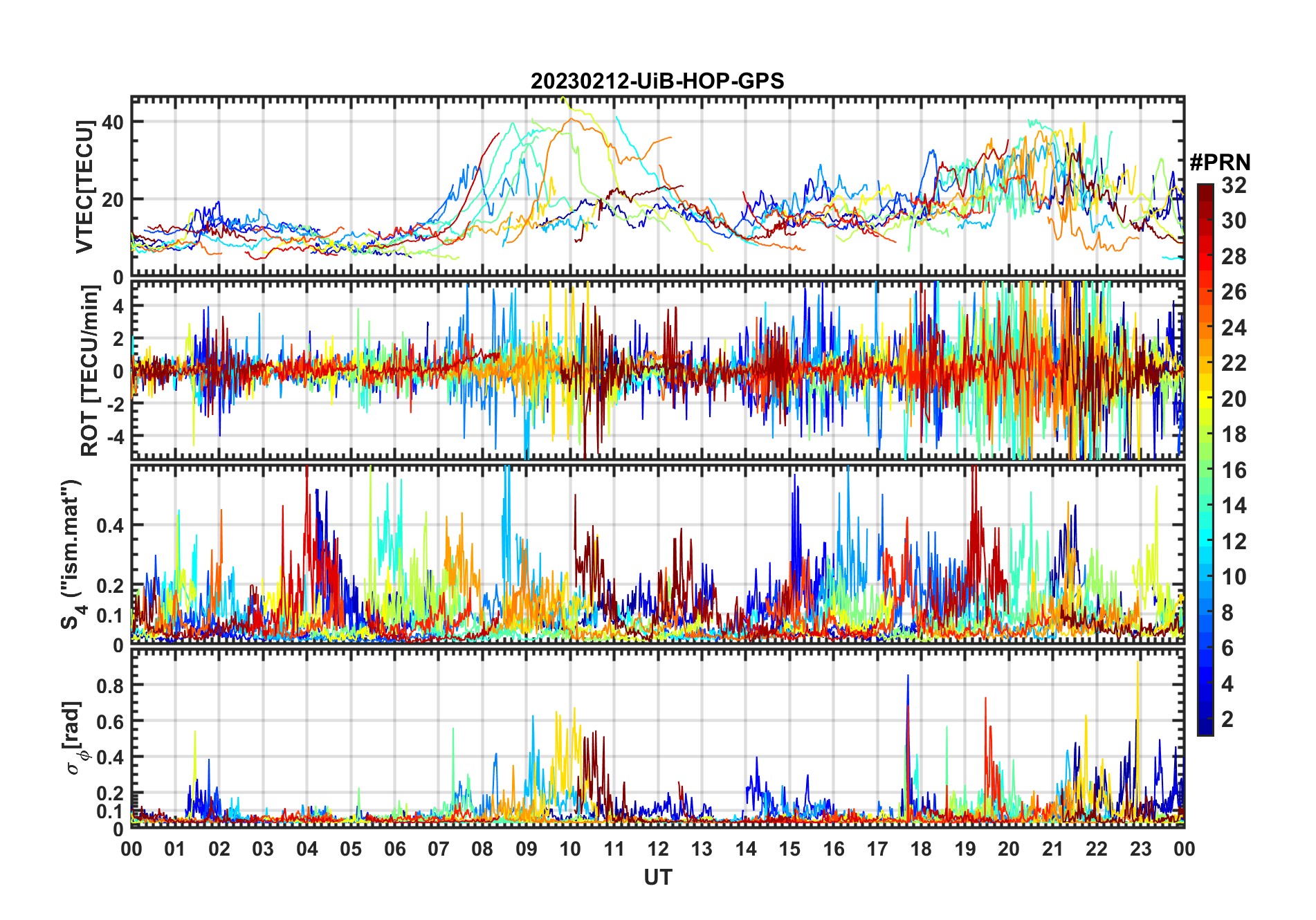Click the tall sigma phi spike near 23 UT
1316x920 pixels.
click(x=1137, y=665)
